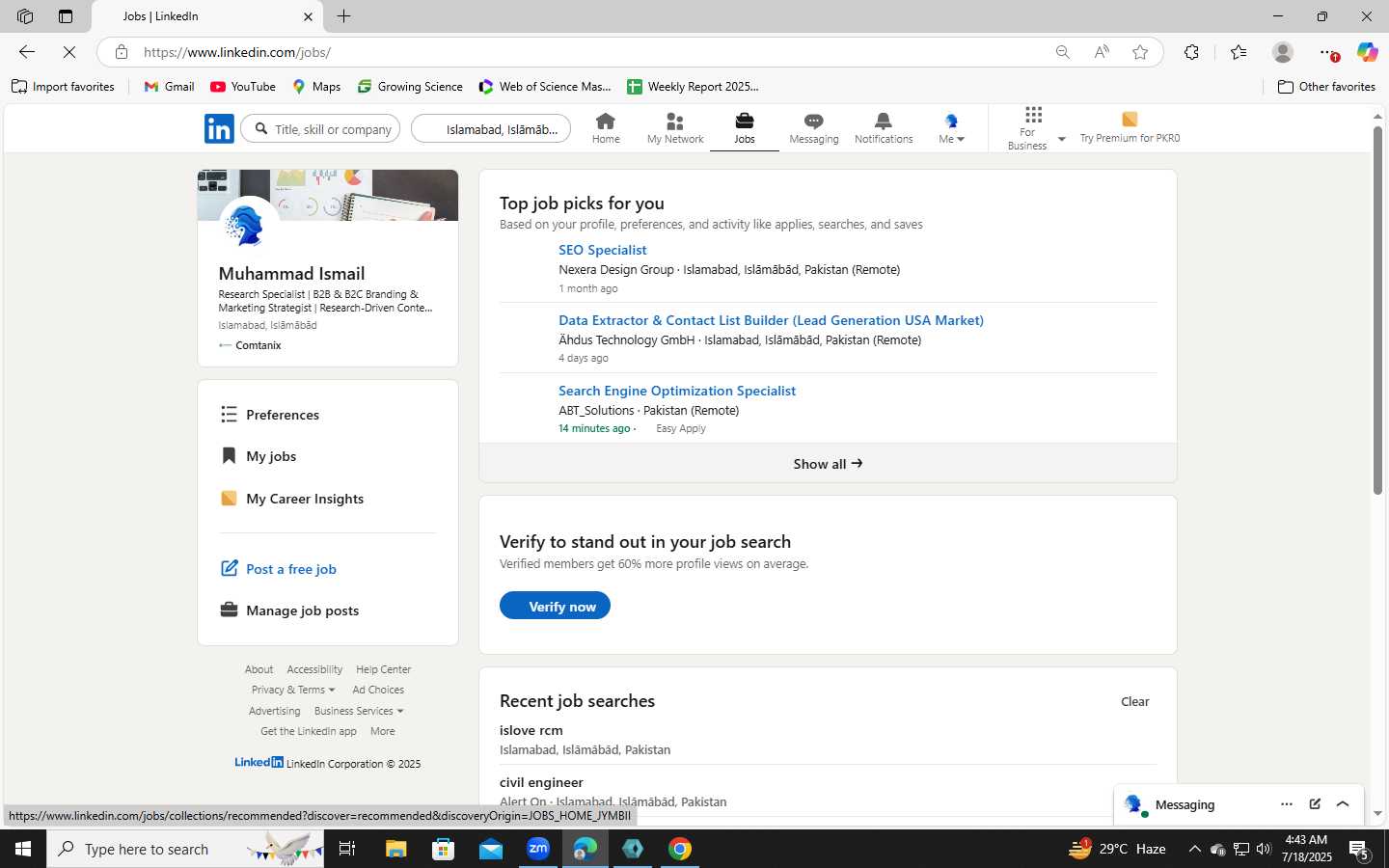Open the Help Center footer link
This screenshot has width=1389, height=868.
coord(383,669)
